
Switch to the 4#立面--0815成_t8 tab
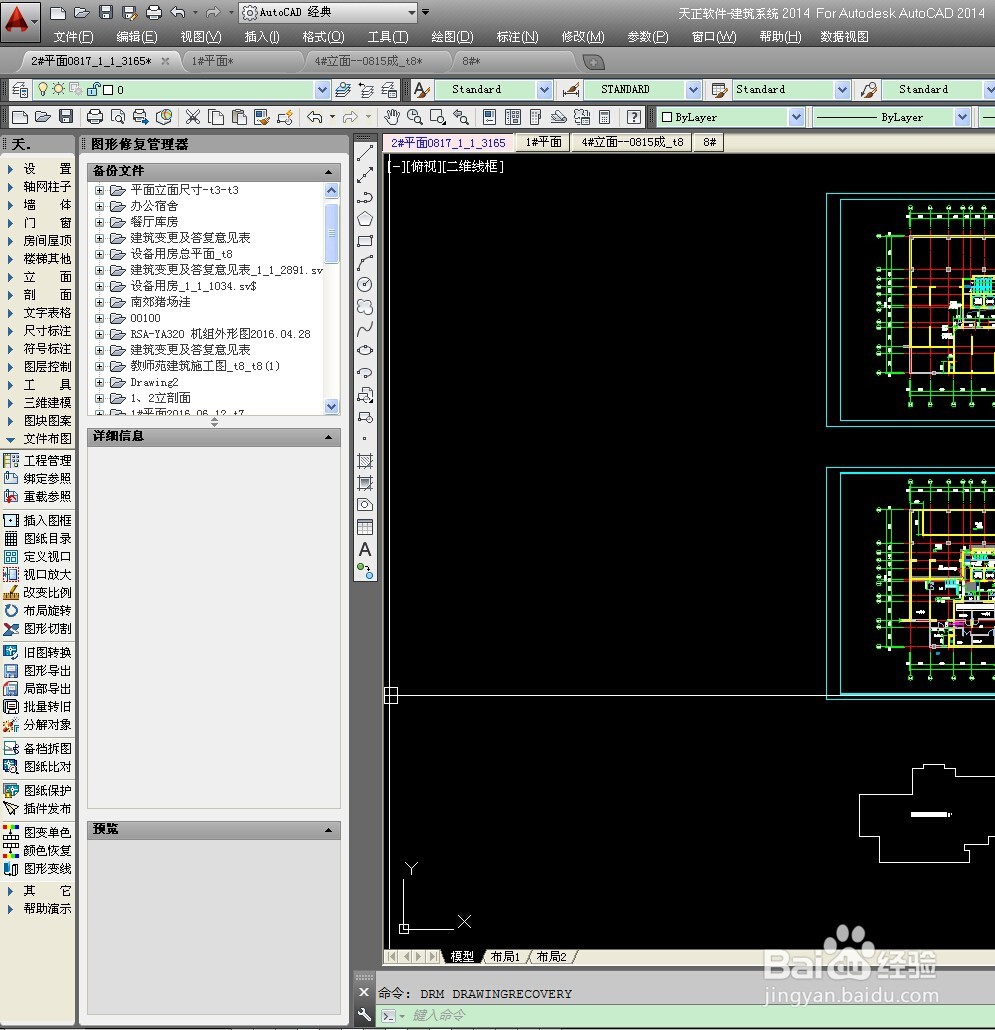pos(632,142)
